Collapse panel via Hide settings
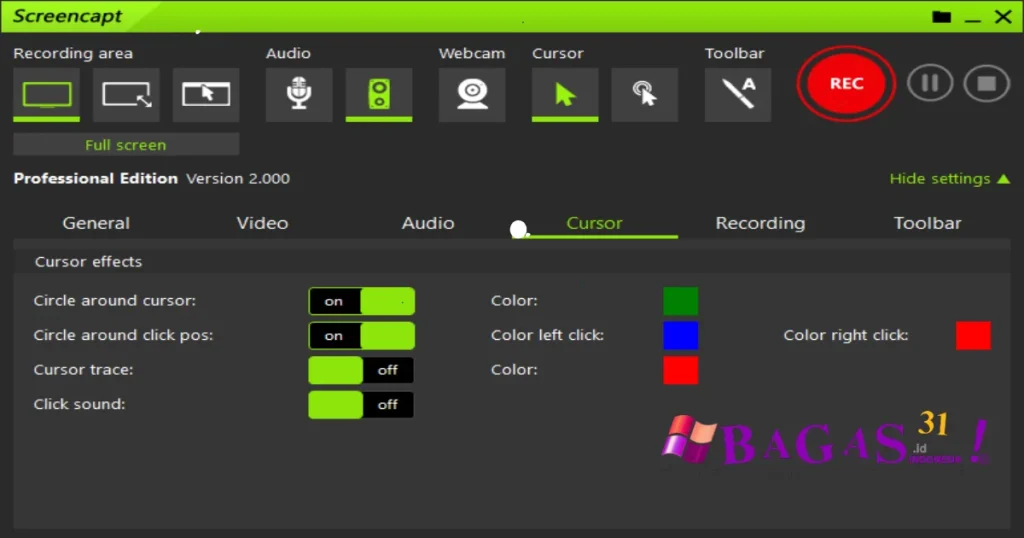1024x538 pixels. pyautogui.click(x=950, y=178)
